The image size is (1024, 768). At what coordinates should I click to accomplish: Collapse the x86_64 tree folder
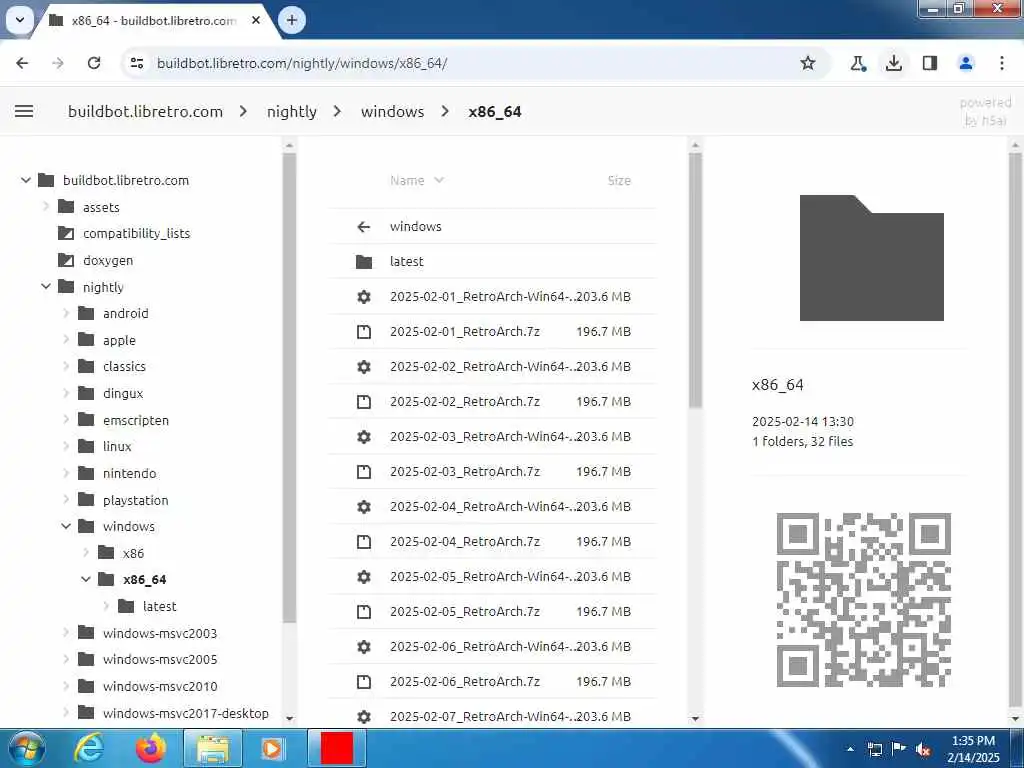click(x=86, y=579)
